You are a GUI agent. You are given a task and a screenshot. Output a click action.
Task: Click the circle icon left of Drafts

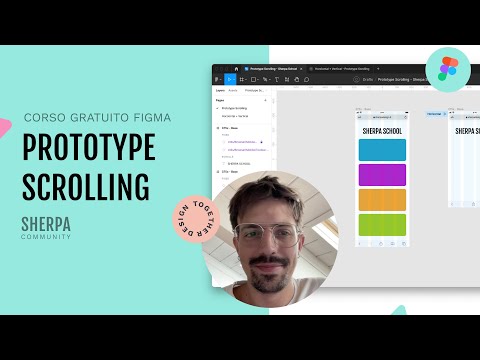356,79
